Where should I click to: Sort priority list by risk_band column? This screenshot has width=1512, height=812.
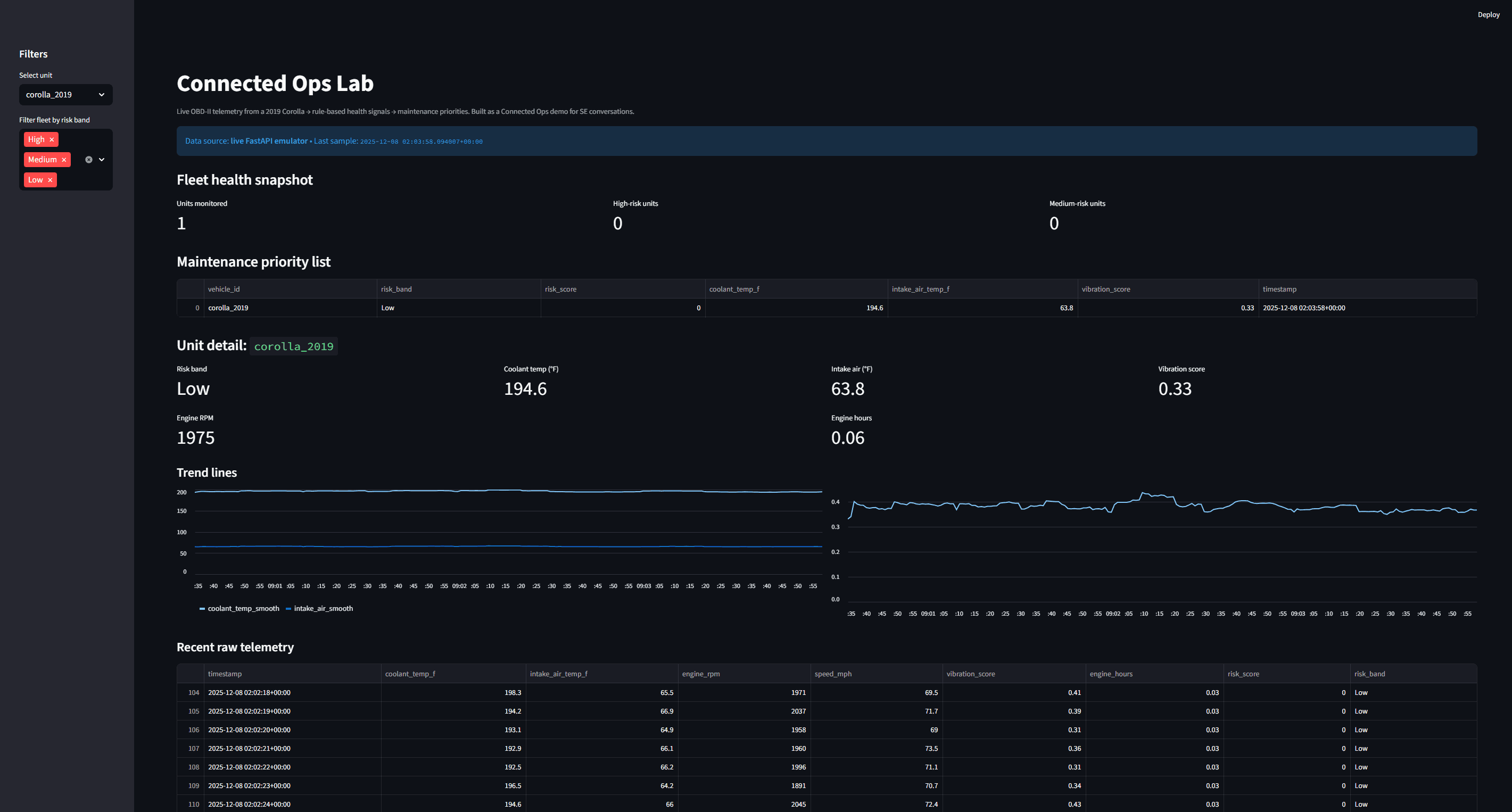point(396,289)
